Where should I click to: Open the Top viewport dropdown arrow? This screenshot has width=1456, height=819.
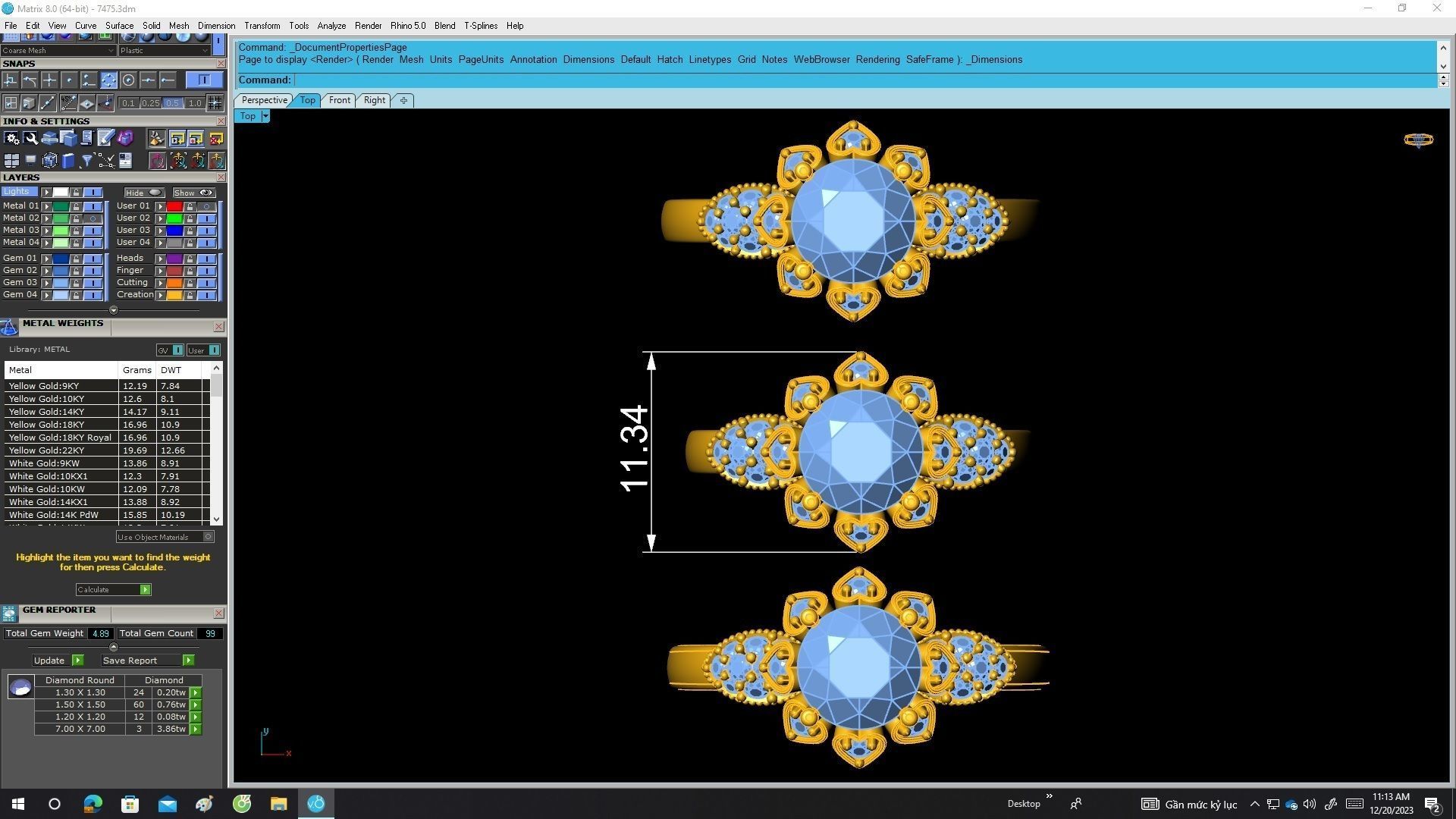click(265, 116)
